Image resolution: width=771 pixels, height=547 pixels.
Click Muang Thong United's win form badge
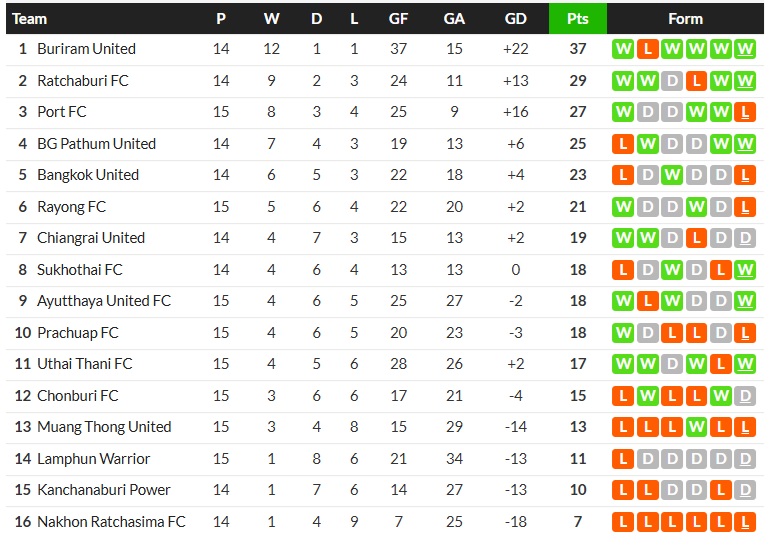tap(696, 427)
